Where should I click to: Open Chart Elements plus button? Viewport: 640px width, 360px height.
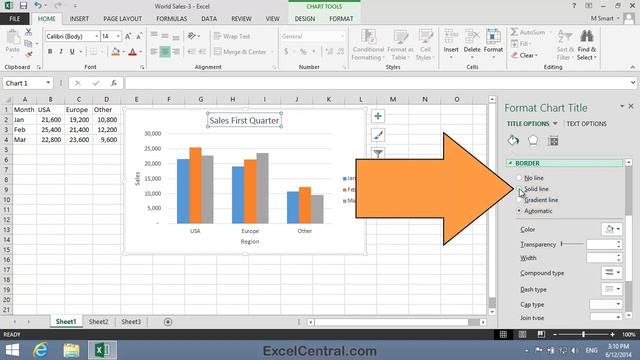pyautogui.click(x=378, y=116)
